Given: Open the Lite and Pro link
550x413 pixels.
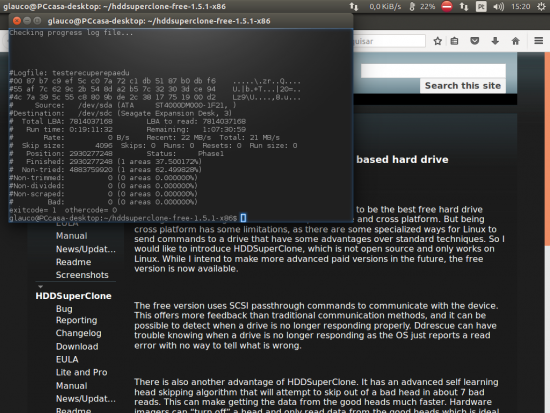Looking at the screenshot, I should [81, 372].
